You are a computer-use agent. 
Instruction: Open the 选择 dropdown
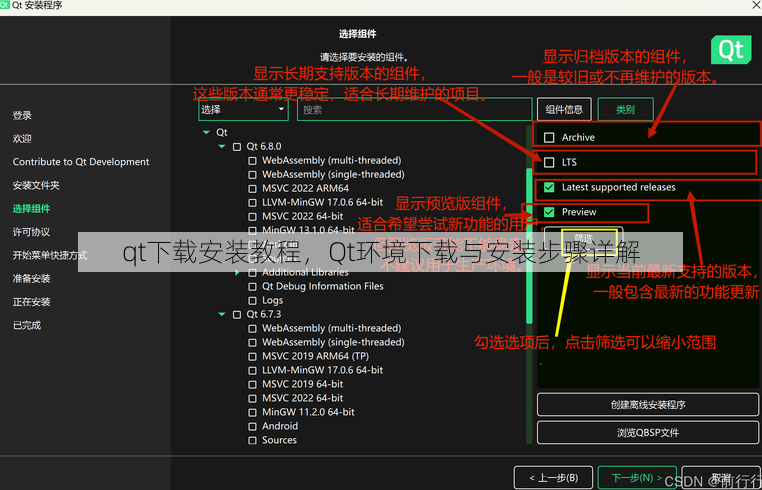(243, 110)
